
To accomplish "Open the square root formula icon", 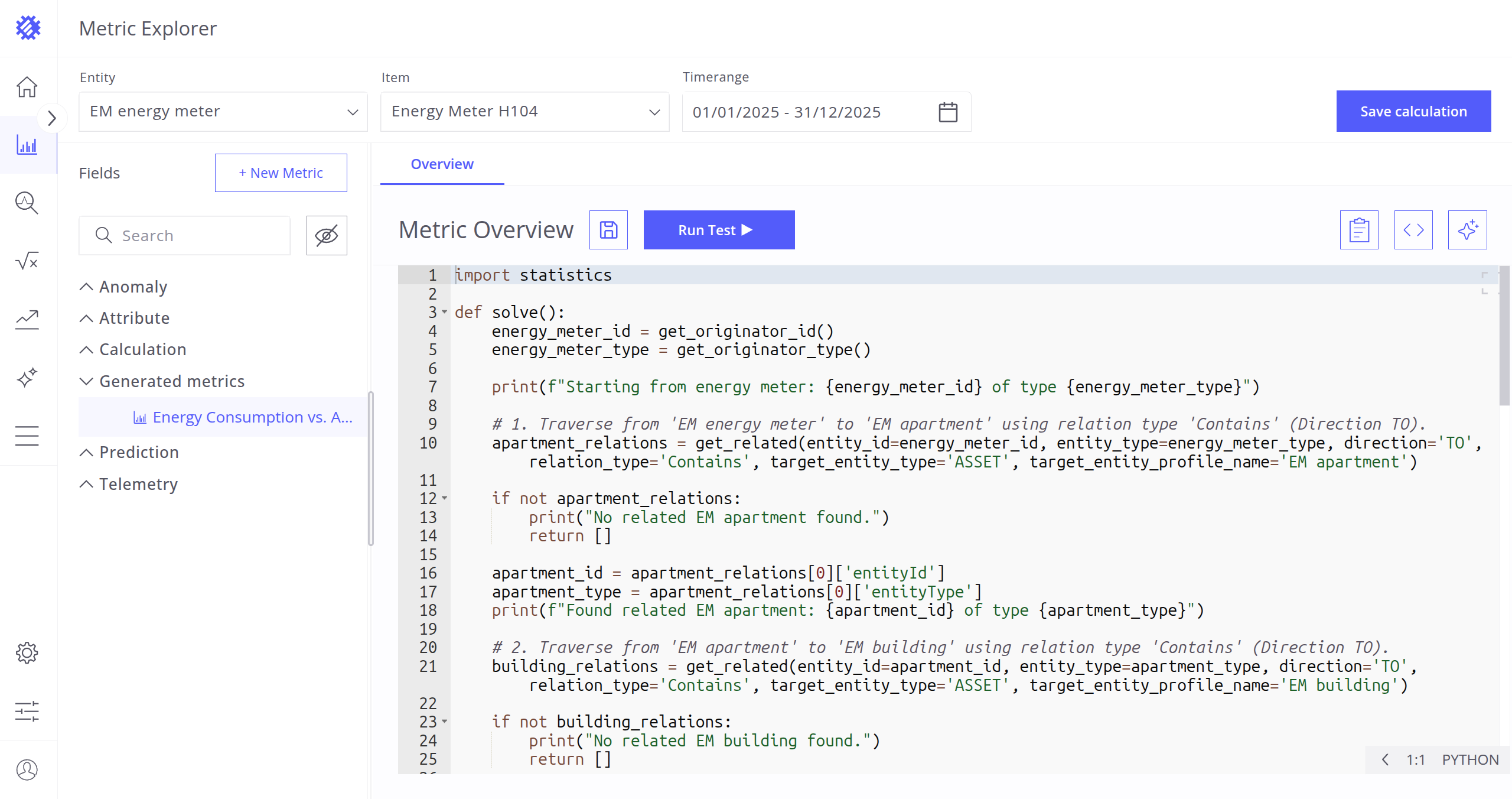I will (x=27, y=261).
